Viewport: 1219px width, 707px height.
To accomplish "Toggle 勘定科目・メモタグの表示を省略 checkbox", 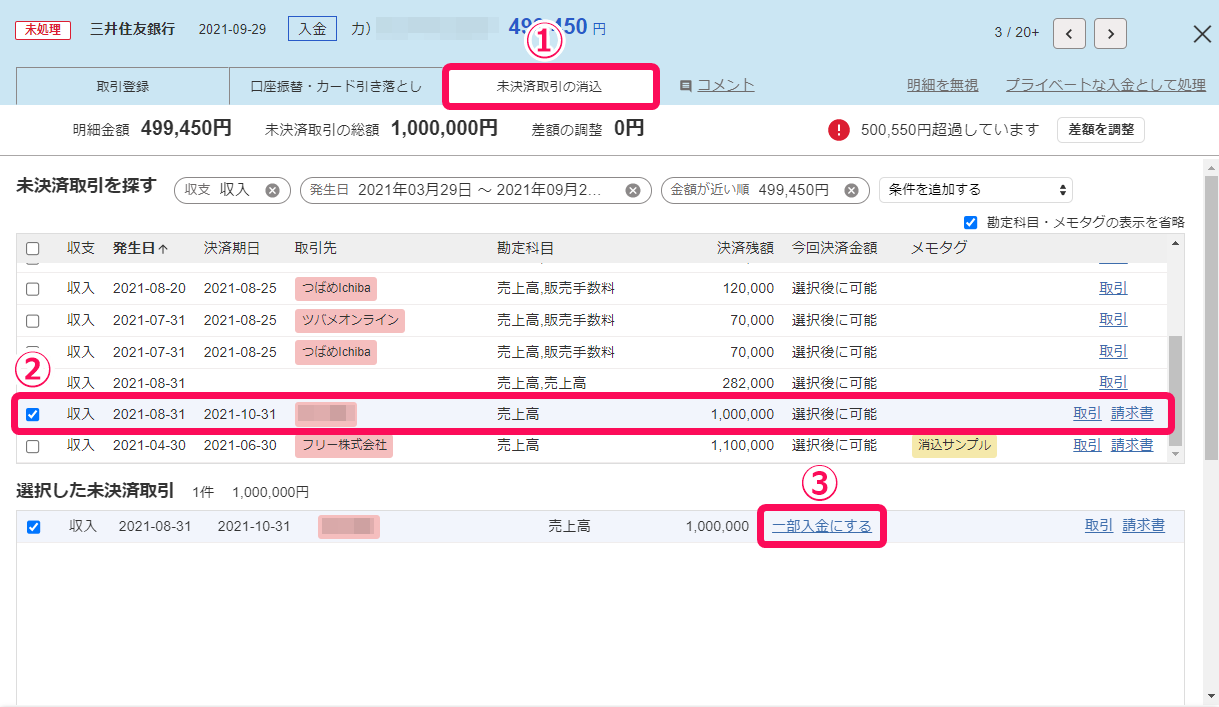I will 969,222.
